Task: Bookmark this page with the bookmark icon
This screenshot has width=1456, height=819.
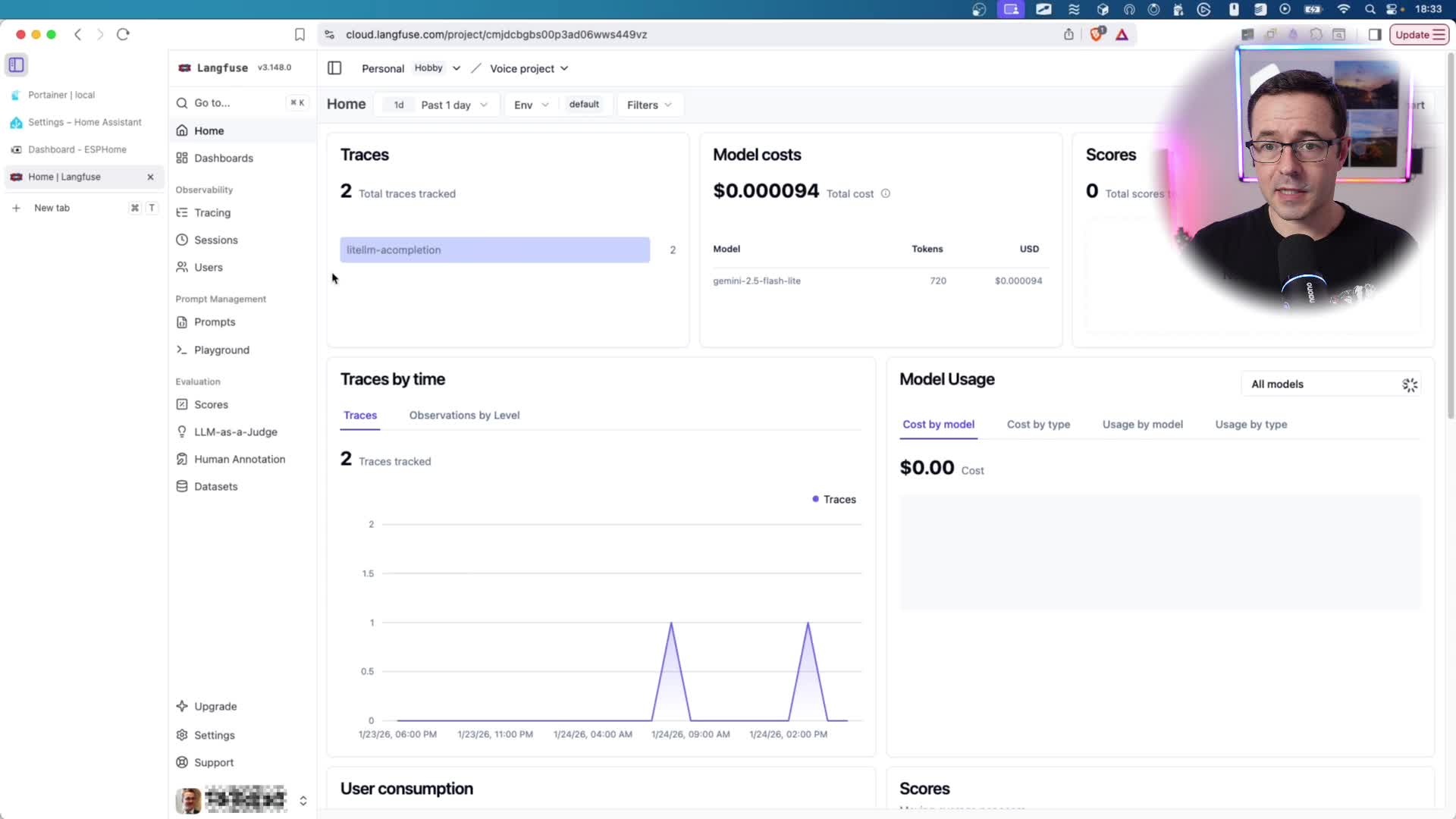Action: click(x=300, y=35)
